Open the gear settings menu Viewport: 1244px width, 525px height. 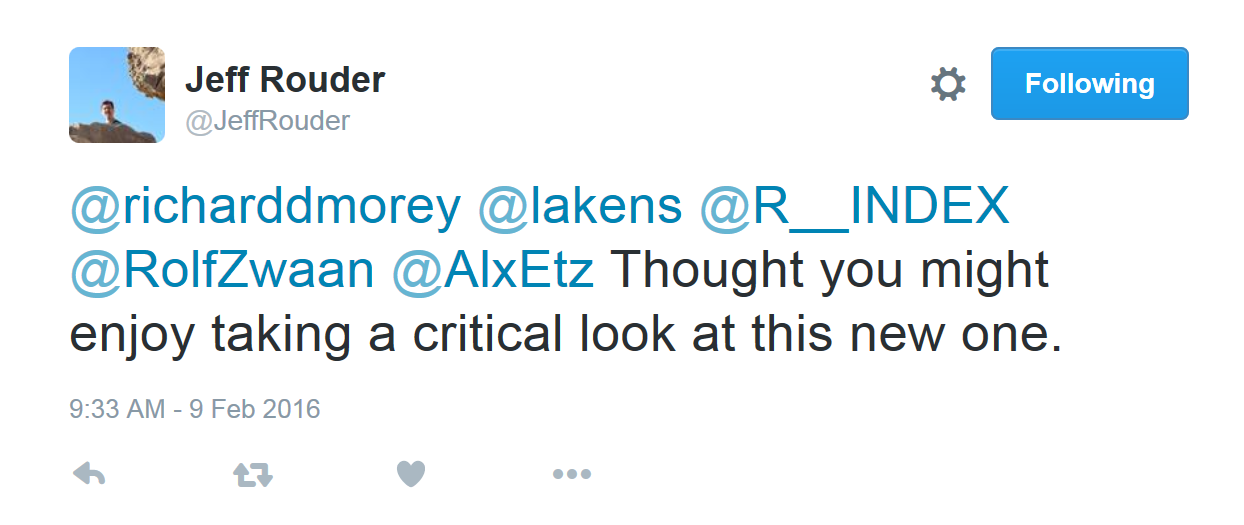click(947, 84)
